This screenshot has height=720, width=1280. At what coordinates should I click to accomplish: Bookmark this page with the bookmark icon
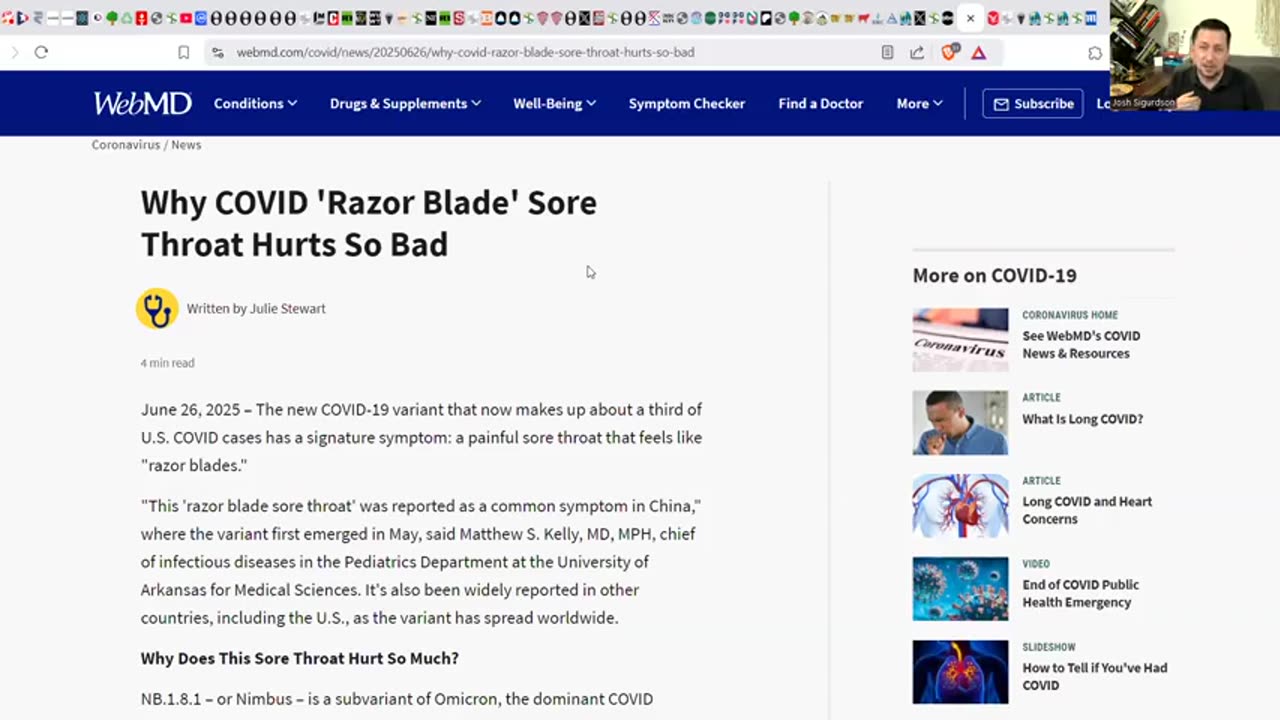click(184, 52)
